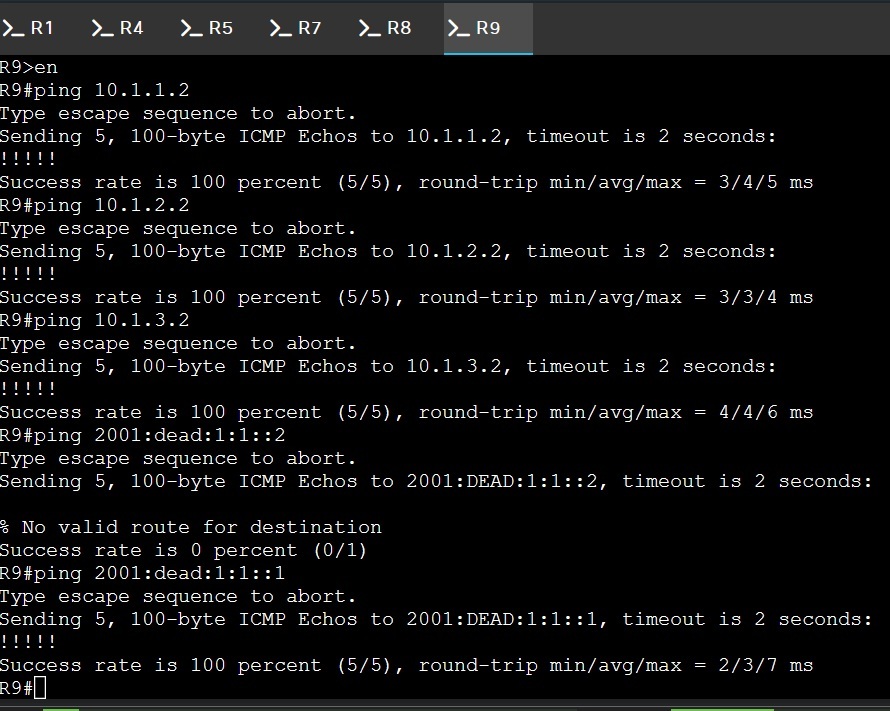
Task: Click the success line with 3/4/5 ms
Action: 406,182
